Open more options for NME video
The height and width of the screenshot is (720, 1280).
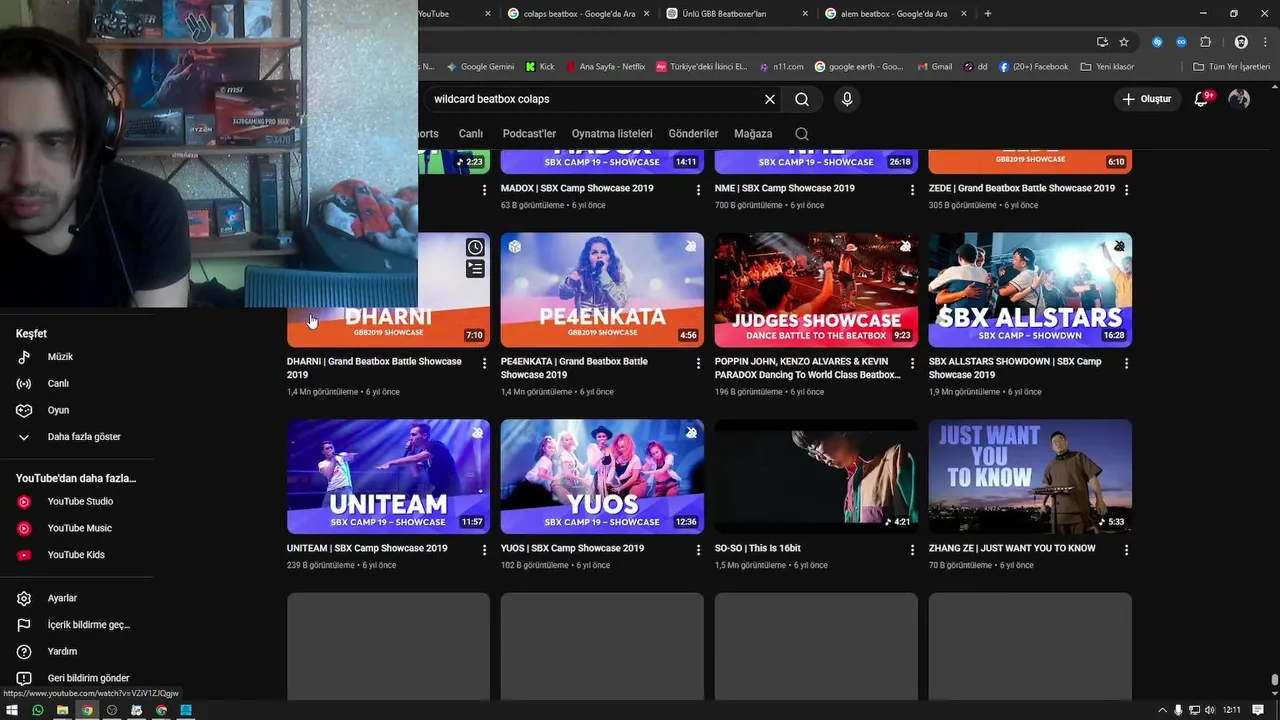point(912,190)
